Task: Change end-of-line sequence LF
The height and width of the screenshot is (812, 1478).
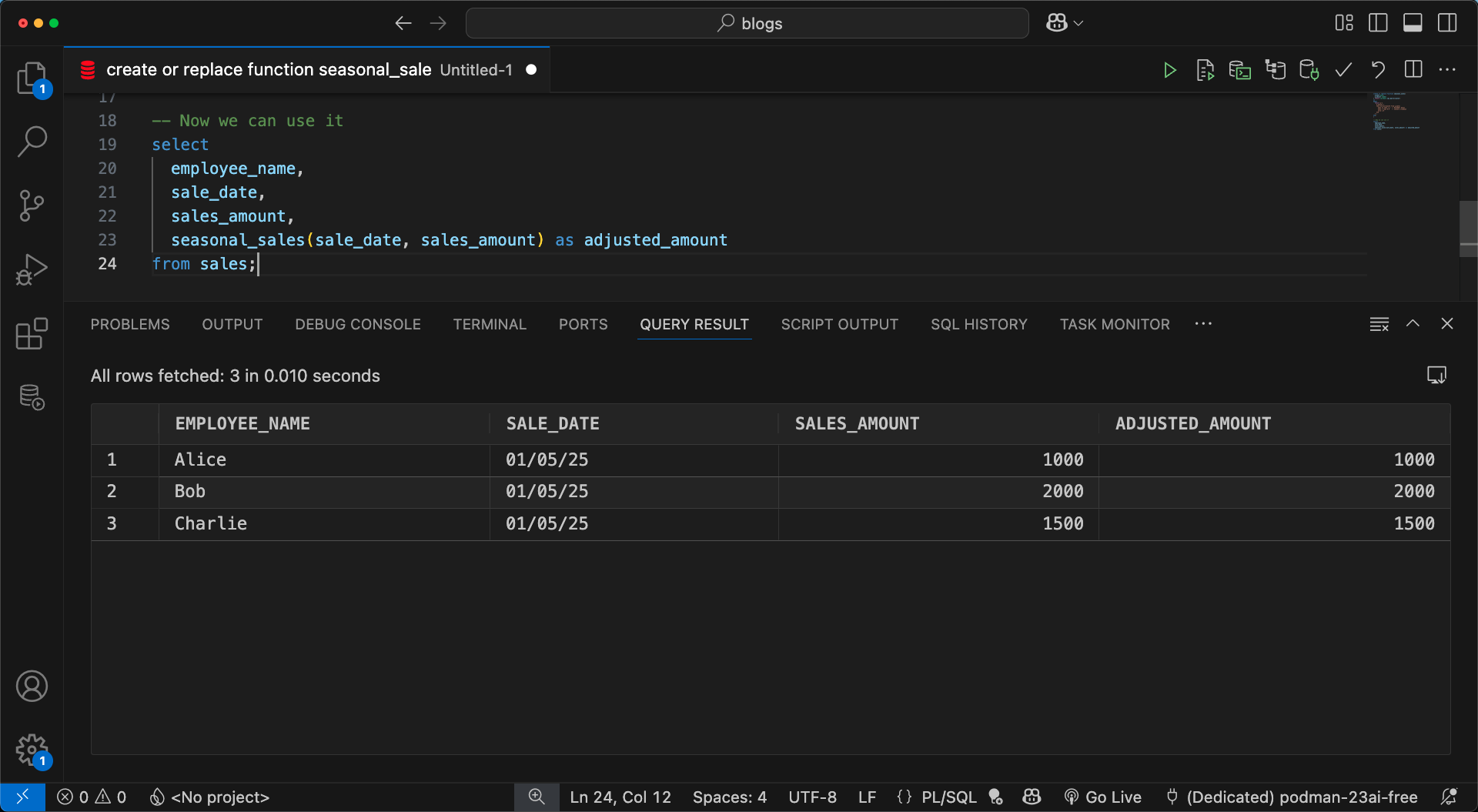Action: pos(867,797)
